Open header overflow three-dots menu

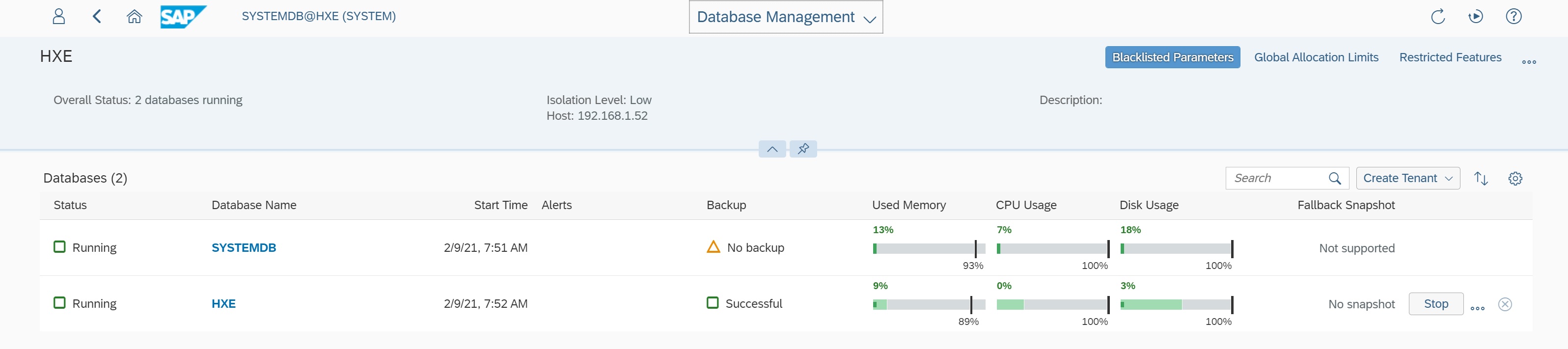click(x=1528, y=61)
